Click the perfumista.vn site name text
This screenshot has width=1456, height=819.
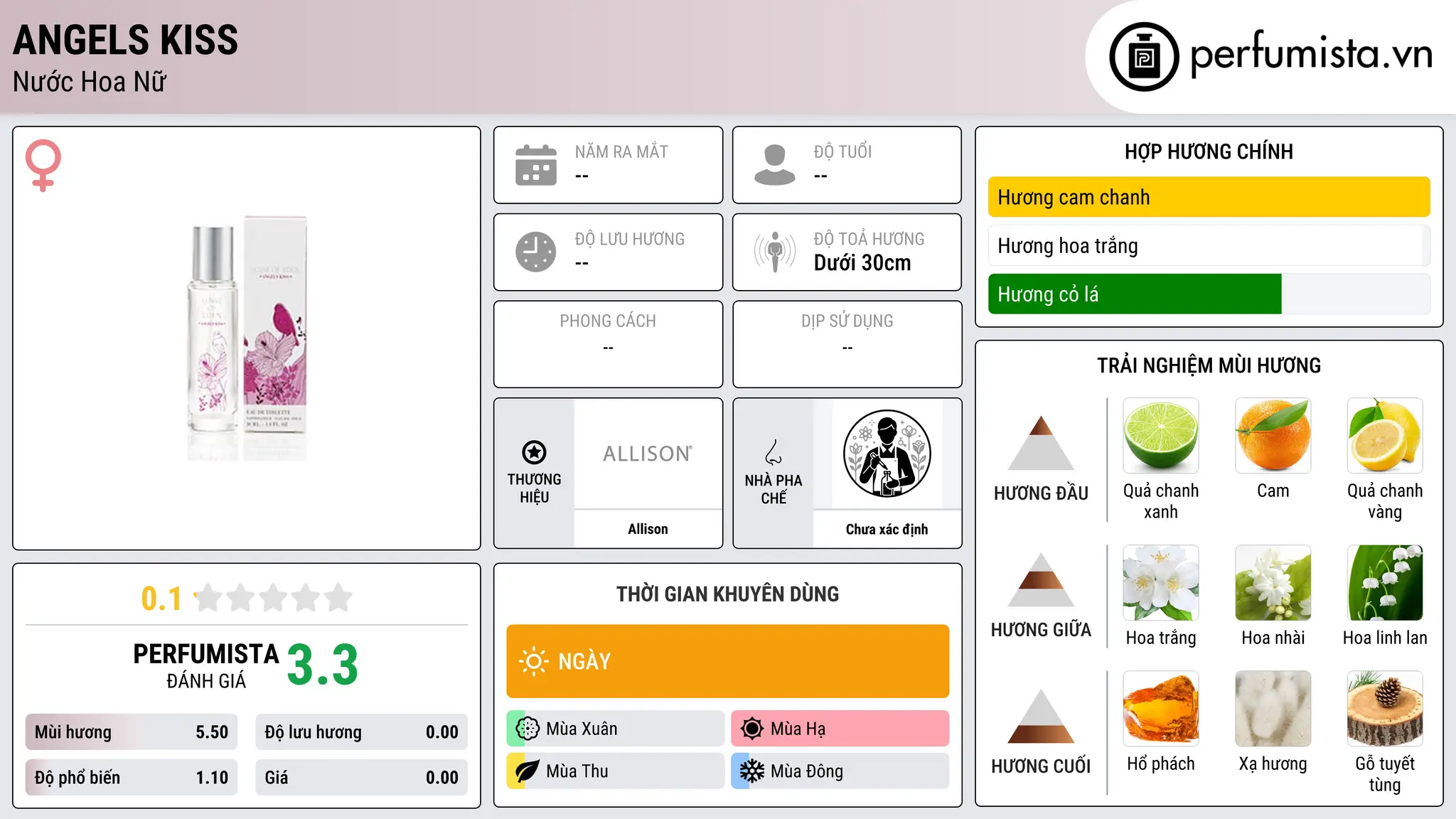(x=1311, y=54)
